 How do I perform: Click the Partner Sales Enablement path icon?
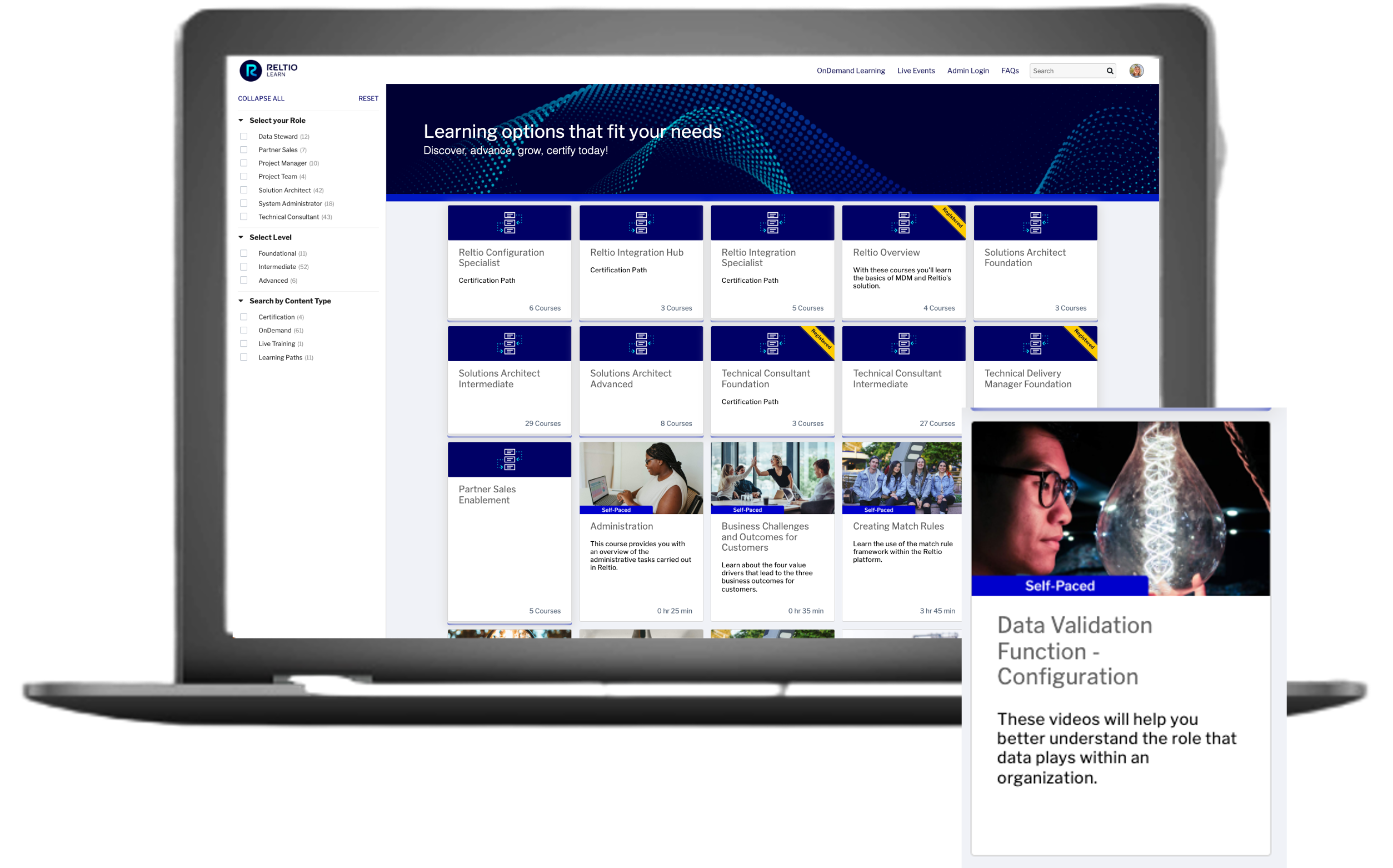click(509, 459)
